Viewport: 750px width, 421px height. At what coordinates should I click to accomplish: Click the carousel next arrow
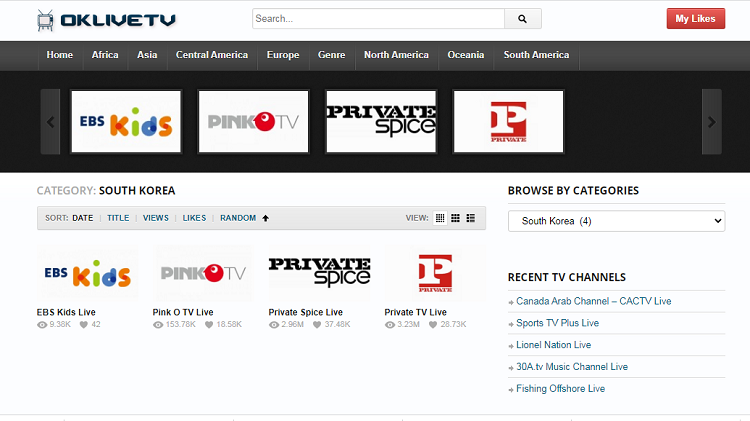coord(712,122)
